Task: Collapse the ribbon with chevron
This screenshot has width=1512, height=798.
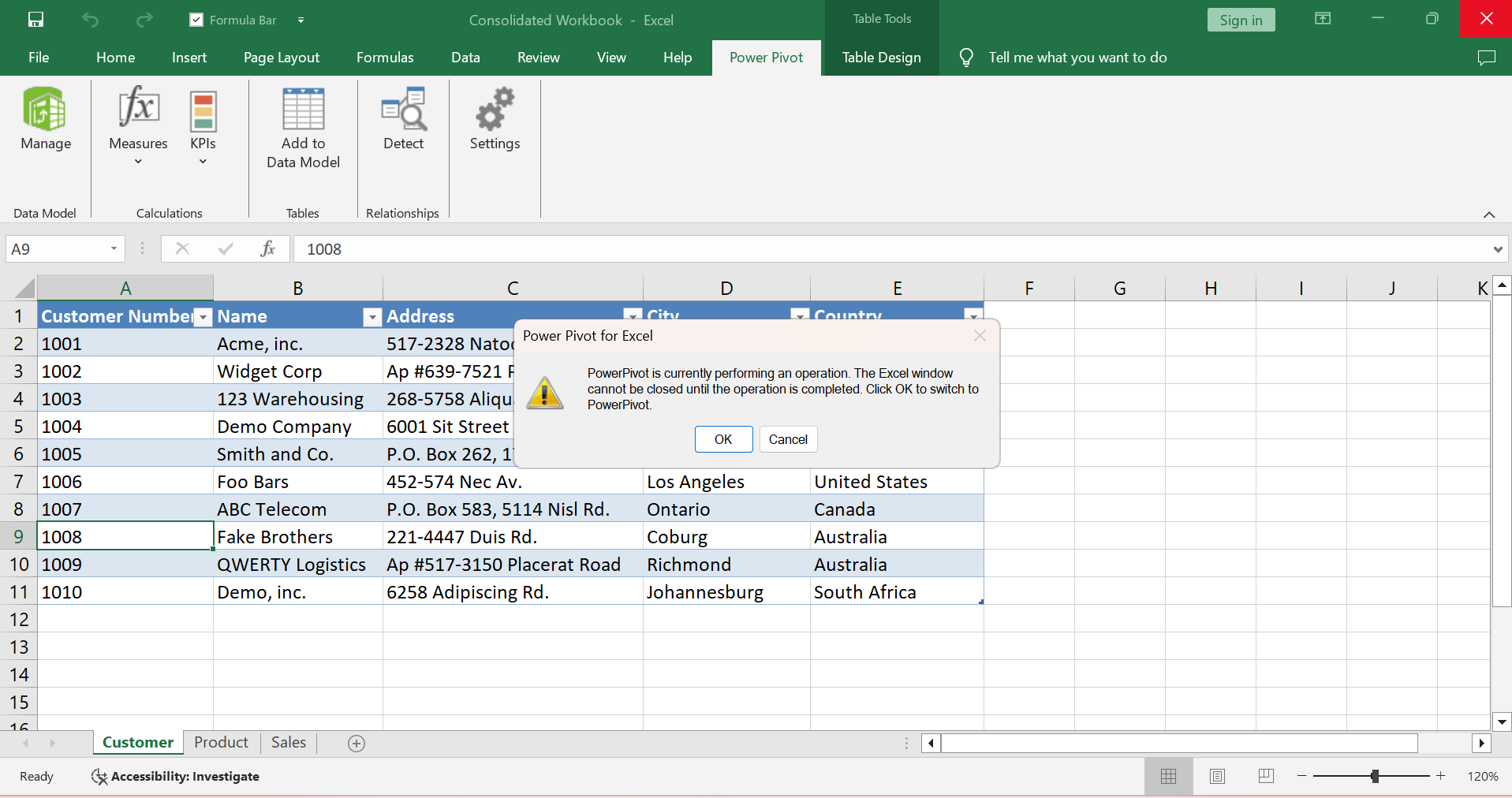Action: click(1489, 214)
